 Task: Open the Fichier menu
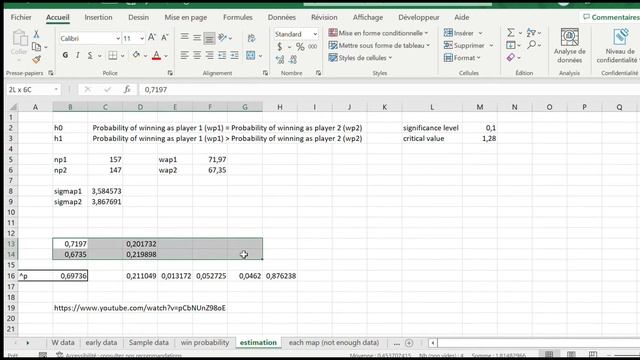pyautogui.click(x=21, y=17)
